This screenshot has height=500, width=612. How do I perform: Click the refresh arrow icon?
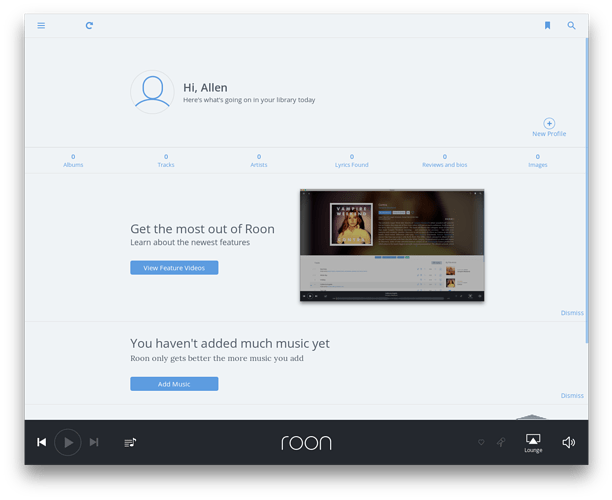pos(89,26)
